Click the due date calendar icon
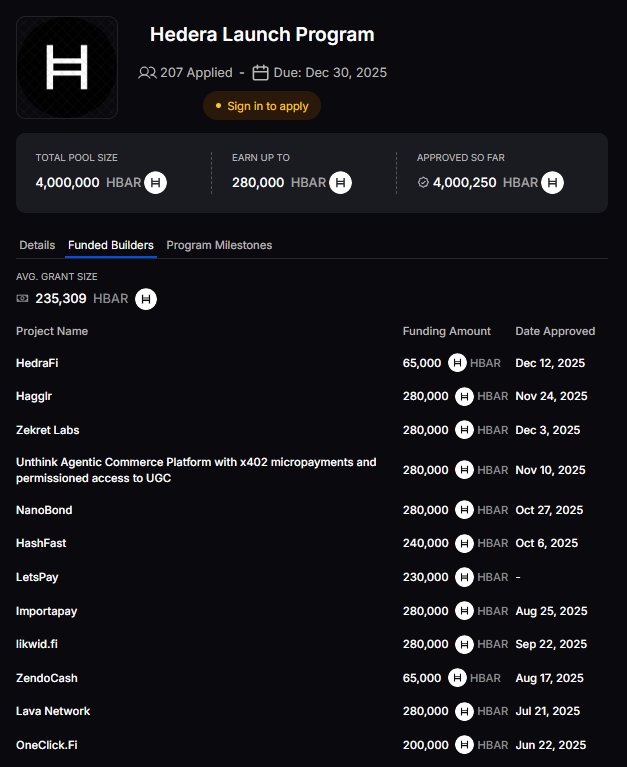The width and height of the screenshot is (627, 767). (260, 73)
